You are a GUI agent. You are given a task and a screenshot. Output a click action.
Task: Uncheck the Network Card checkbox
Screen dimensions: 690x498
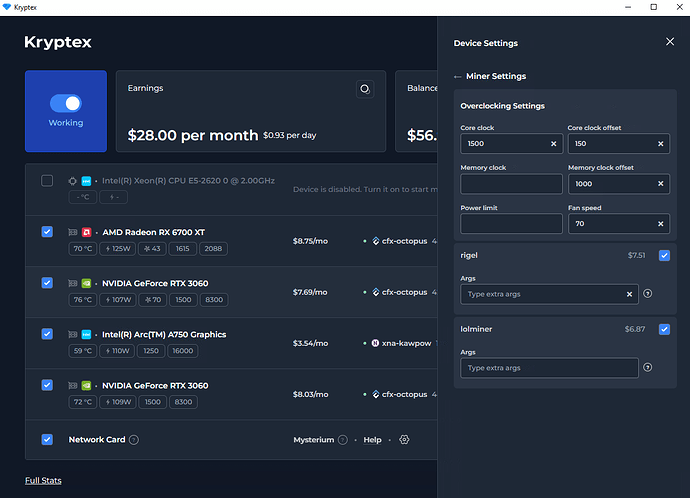click(47, 439)
